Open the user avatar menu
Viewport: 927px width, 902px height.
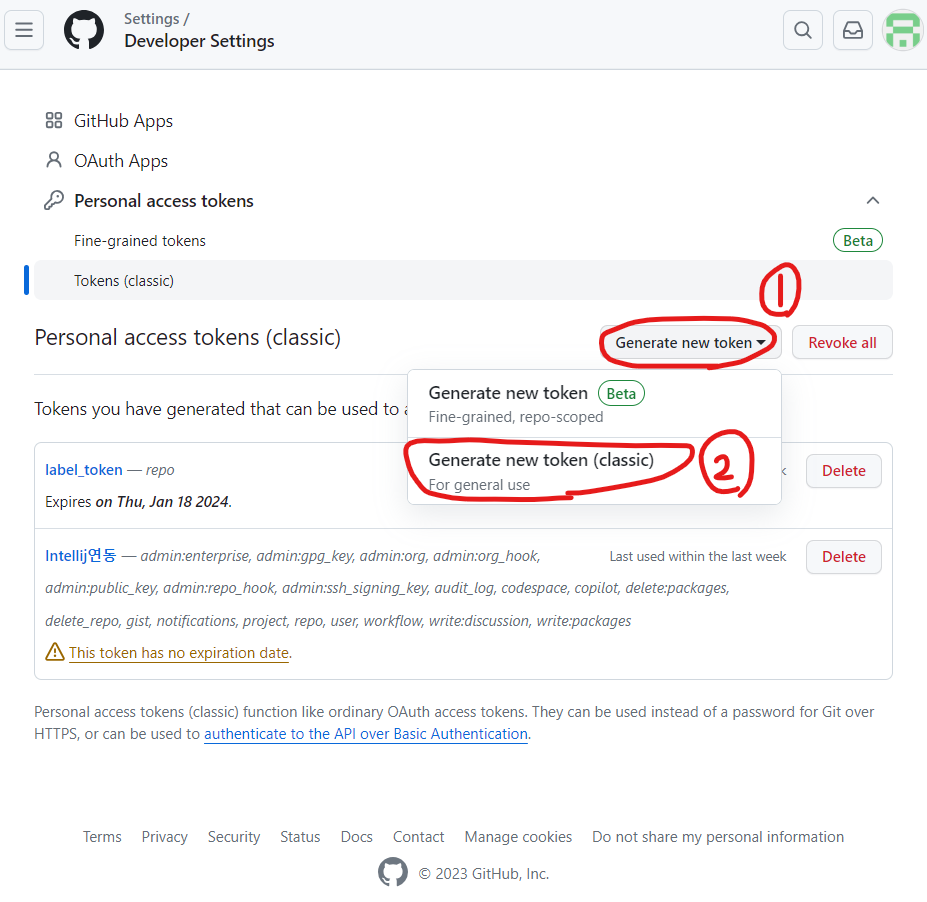tap(903, 30)
